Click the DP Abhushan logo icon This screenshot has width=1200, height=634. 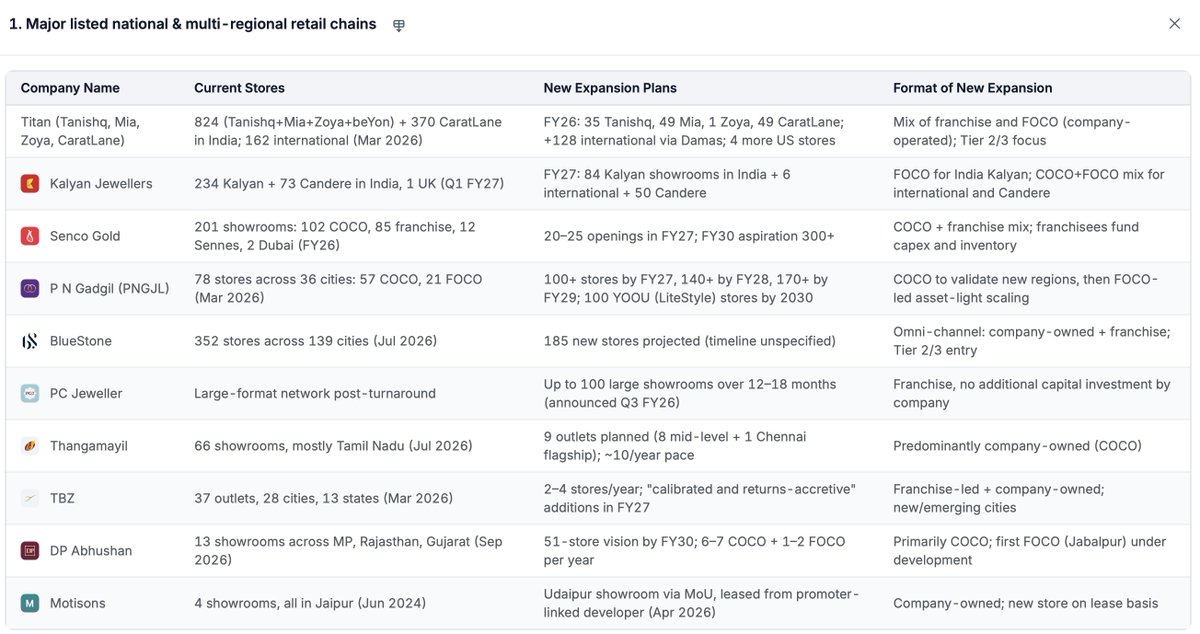tap(30, 551)
